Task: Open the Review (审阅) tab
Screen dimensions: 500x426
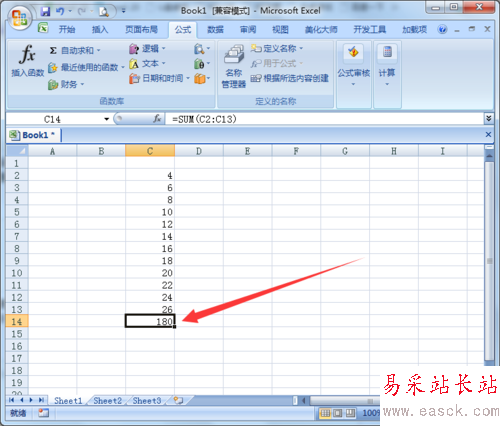Action: click(x=248, y=30)
